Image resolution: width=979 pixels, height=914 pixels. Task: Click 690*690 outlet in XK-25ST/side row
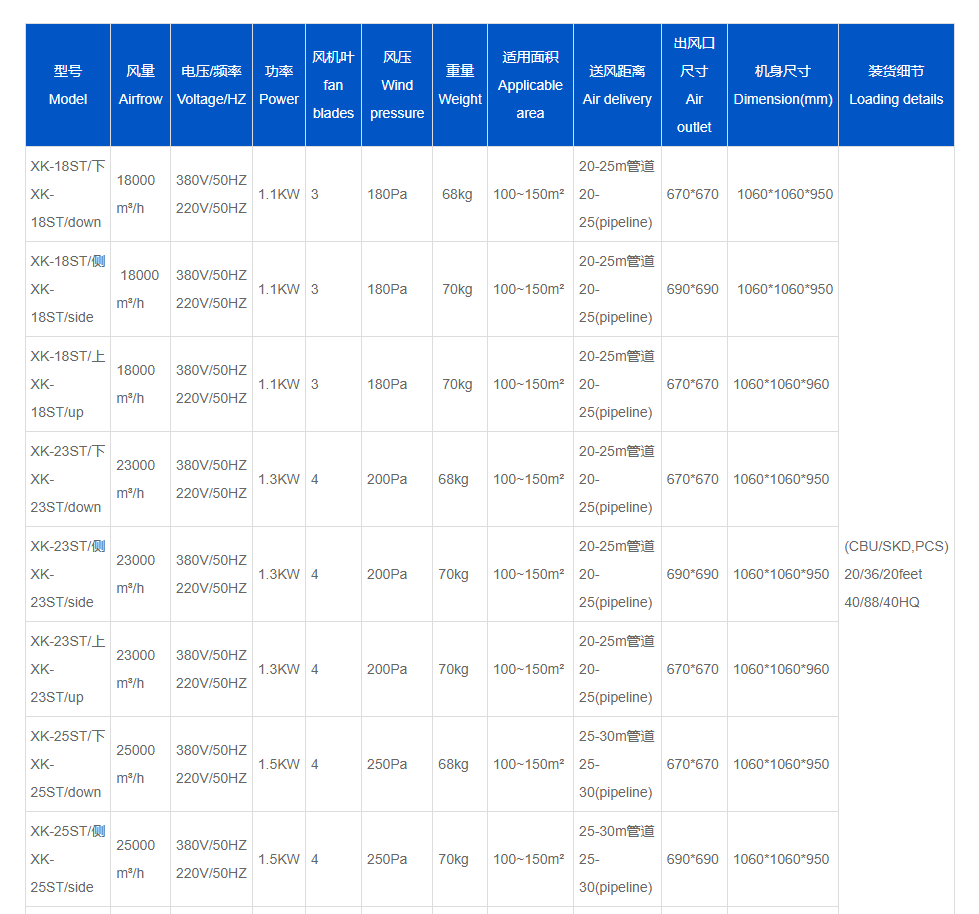[692, 858]
